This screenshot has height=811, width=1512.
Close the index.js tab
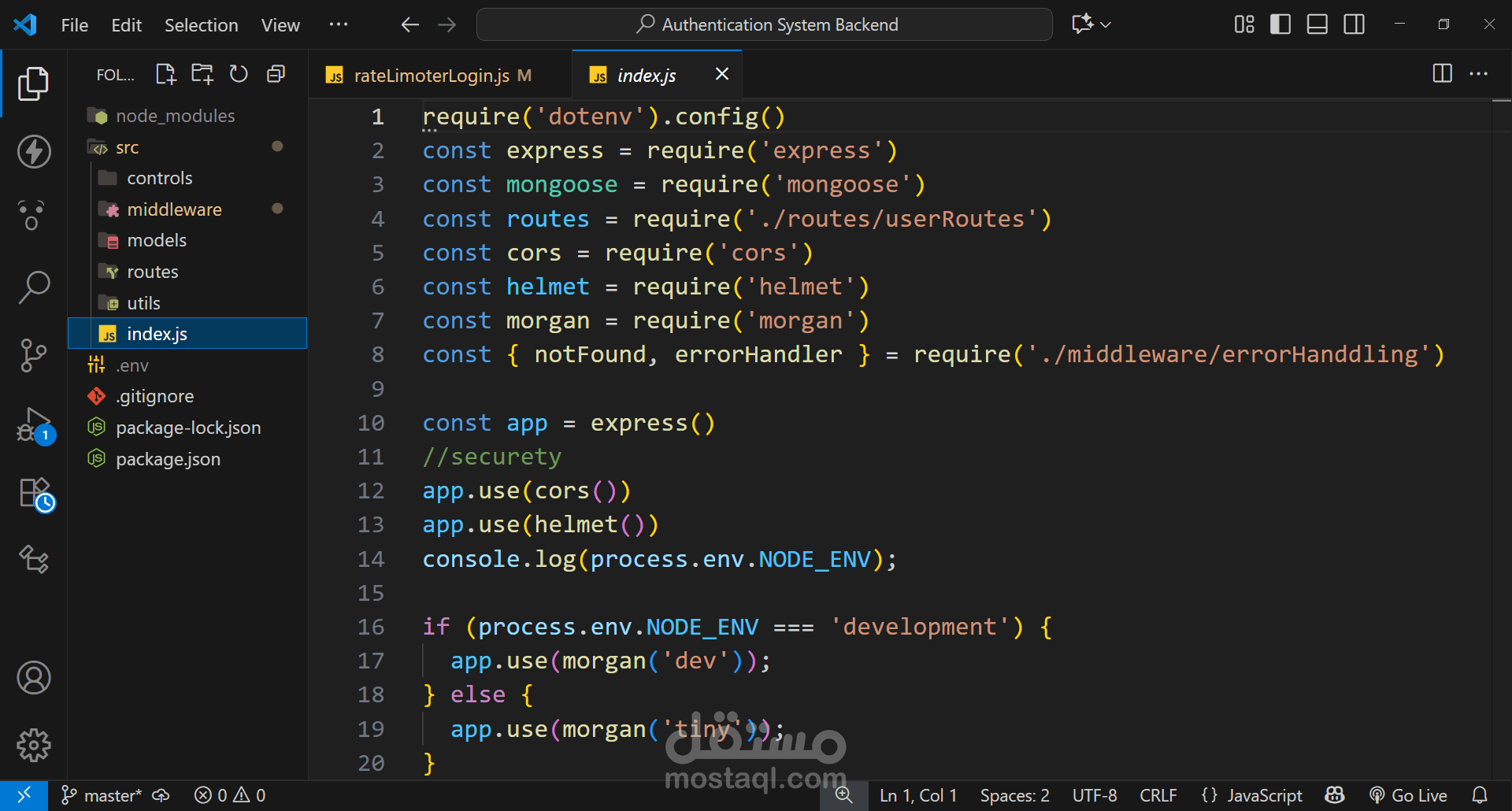[x=721, y=74]
